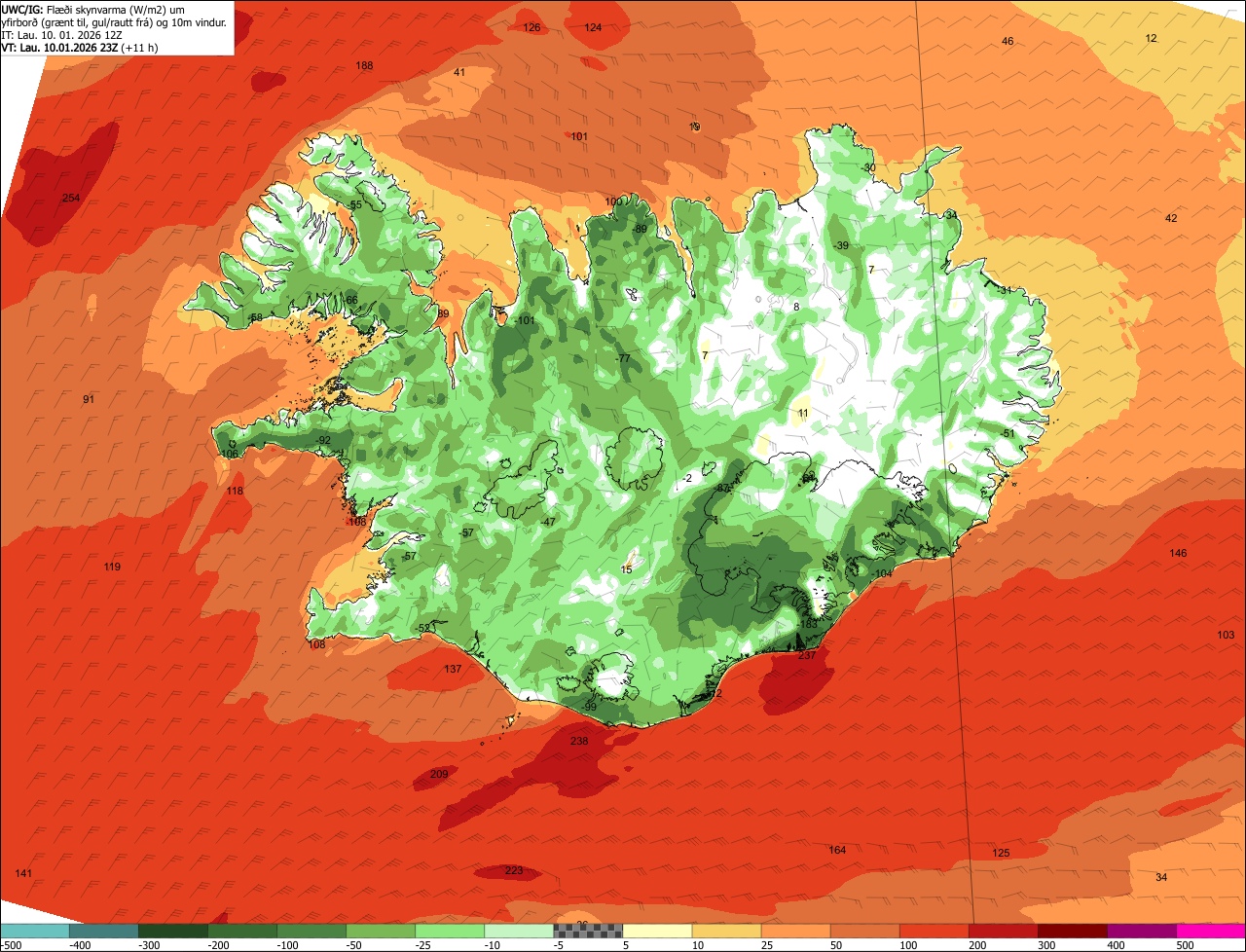The width and height of the screenshot is (1246, 952).
Task: Click the 103 value at the right edge
Action: pos(1226,635)
